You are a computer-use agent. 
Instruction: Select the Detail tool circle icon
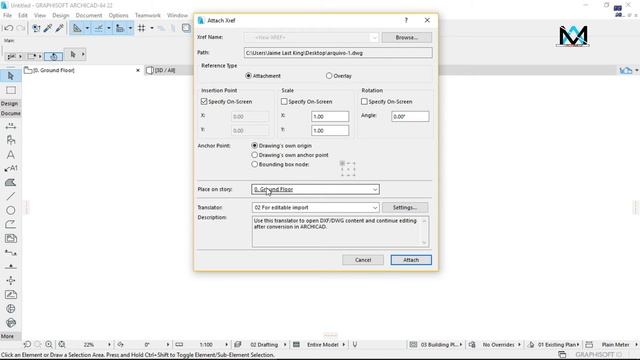click(x=11, y=309)
